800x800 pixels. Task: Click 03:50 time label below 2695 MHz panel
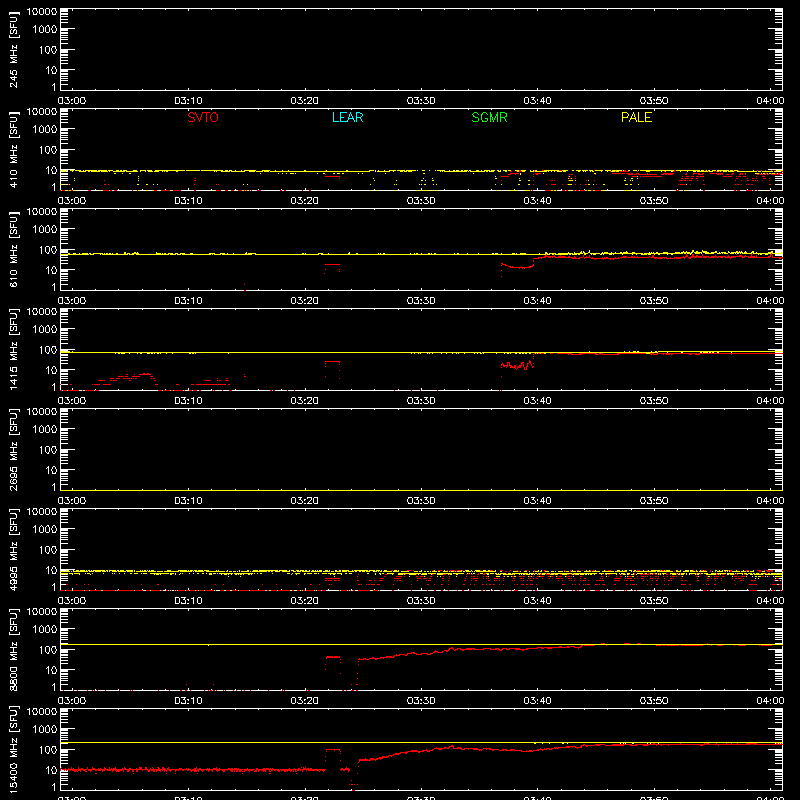654,501
